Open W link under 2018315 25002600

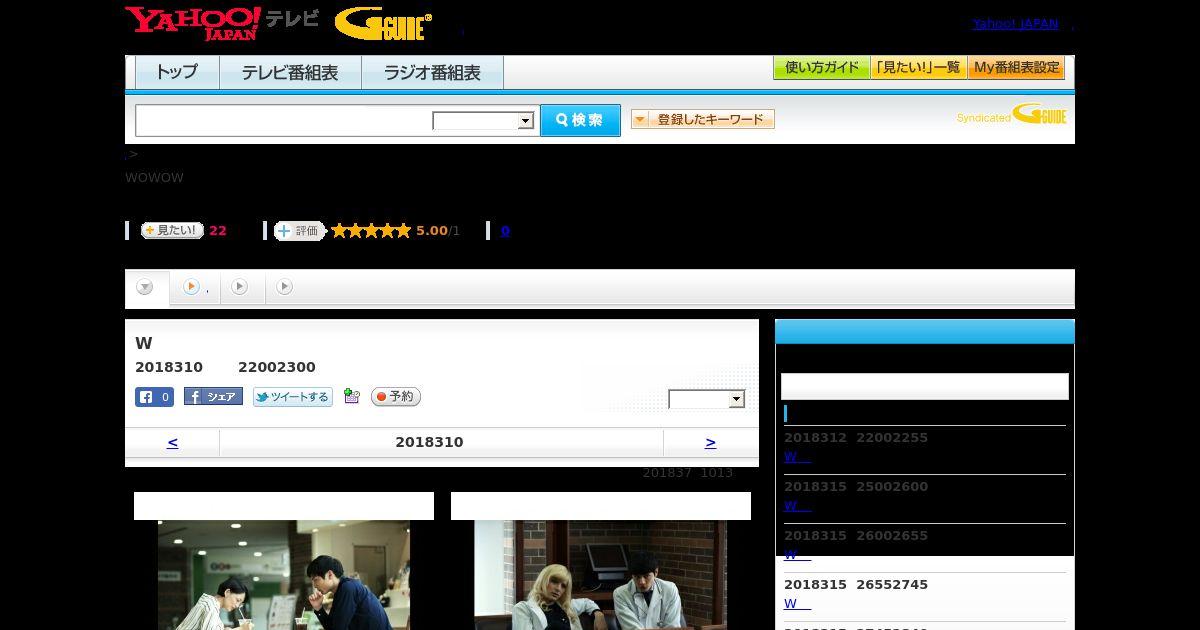click(796, 506)
